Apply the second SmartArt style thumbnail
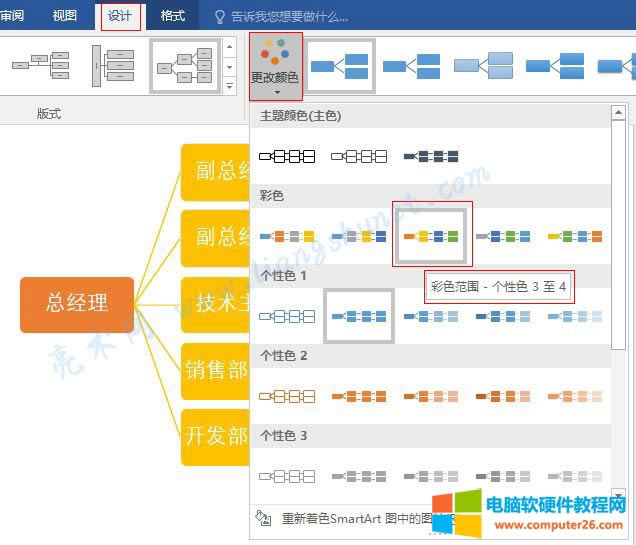636x545 pixels. (x=412, y=66)
